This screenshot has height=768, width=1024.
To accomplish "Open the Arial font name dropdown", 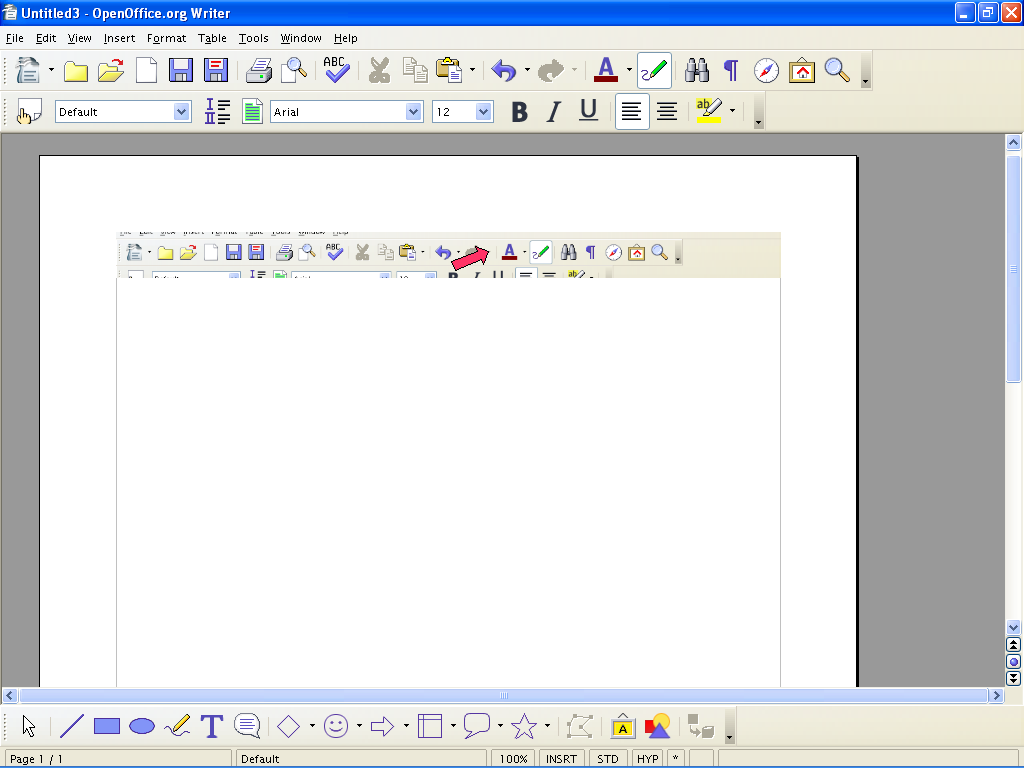I will click(413, 112).
